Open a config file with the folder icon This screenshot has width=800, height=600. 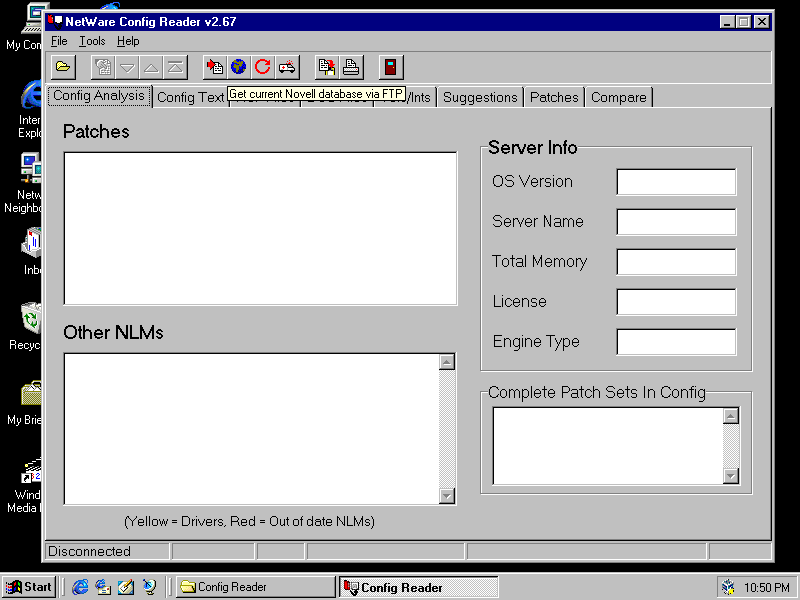point(63,67)
